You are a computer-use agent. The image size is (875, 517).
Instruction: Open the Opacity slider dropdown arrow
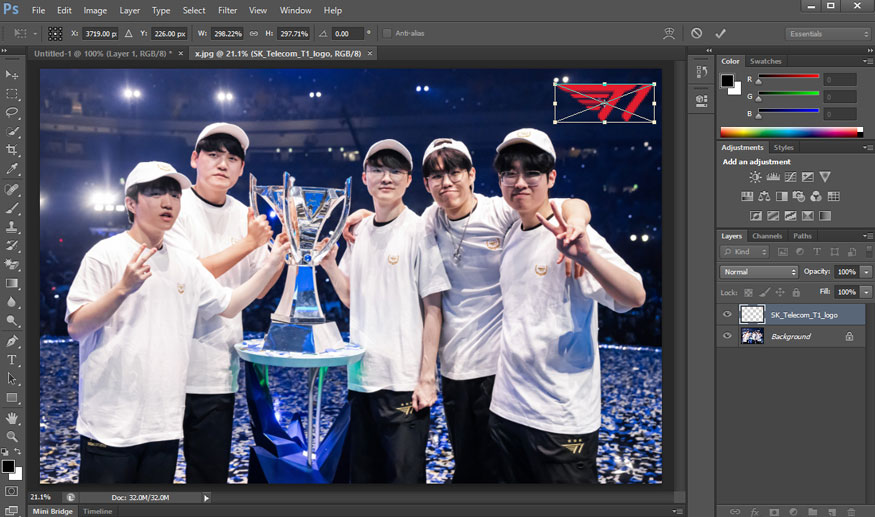pos(866,272)
